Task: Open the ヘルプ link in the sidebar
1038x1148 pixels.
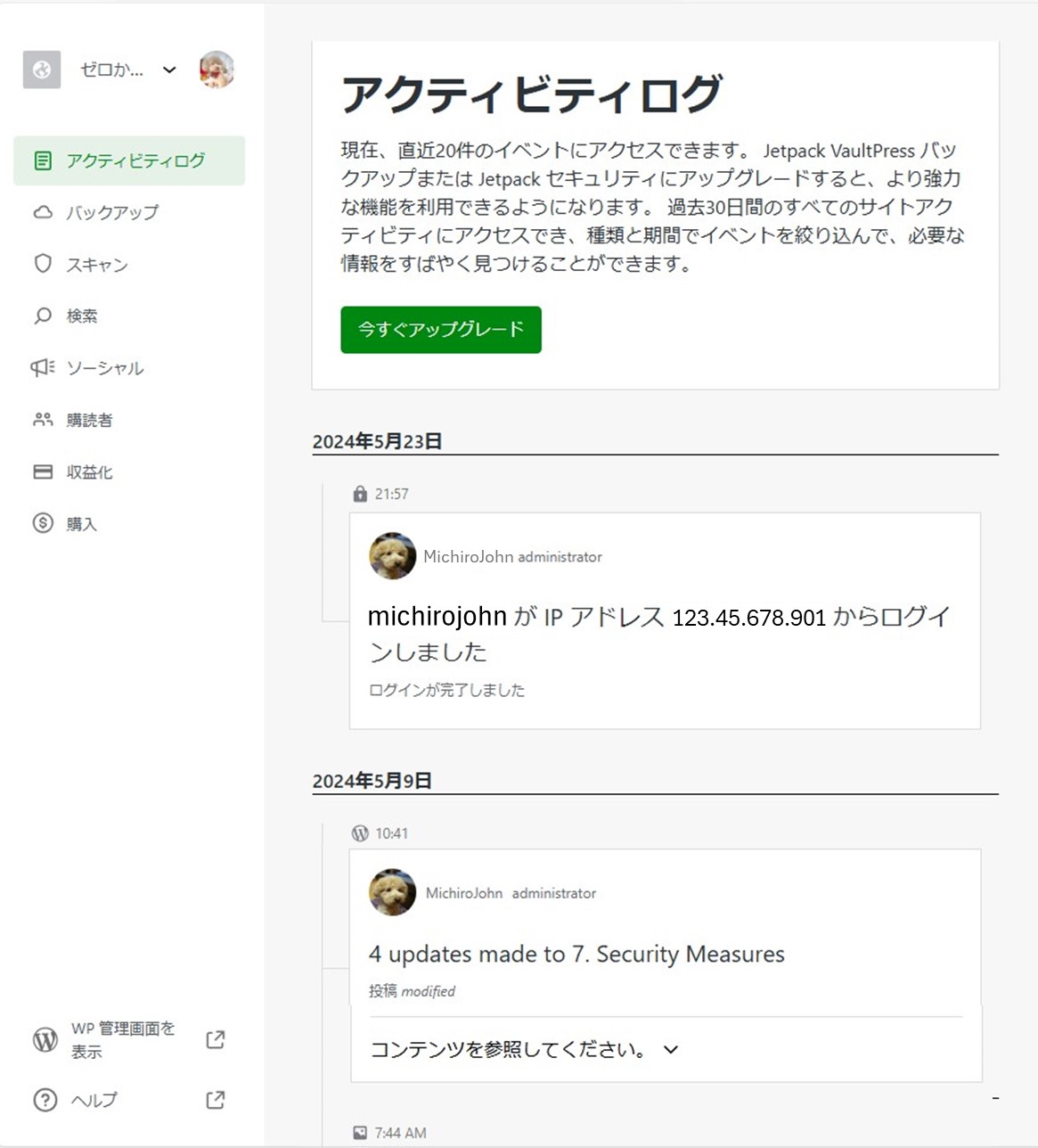Action: point(94,1100)
